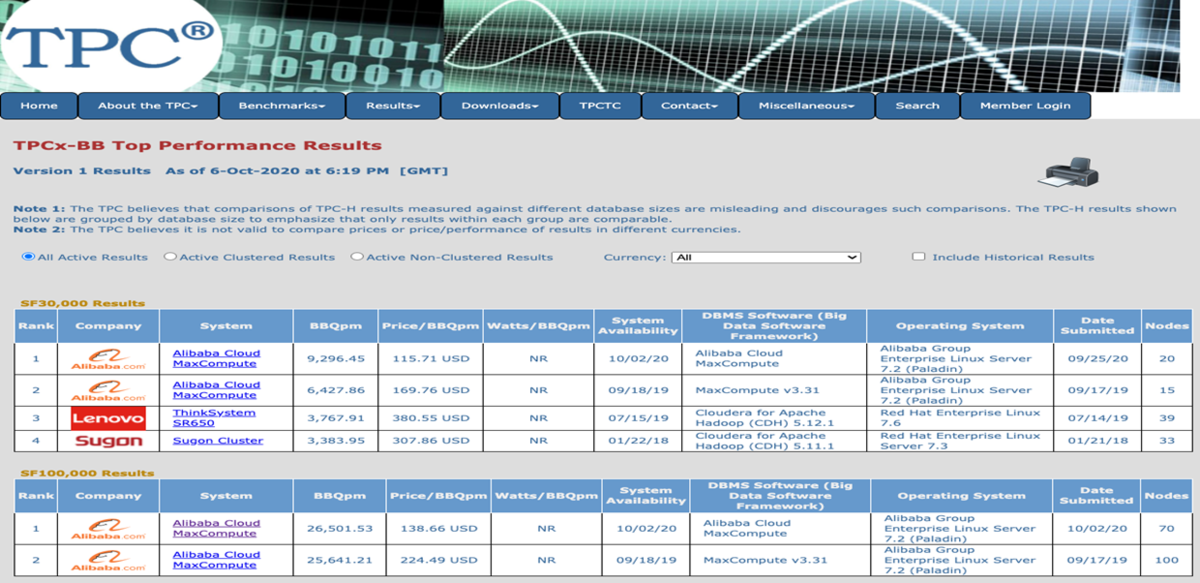This screenshot has width=1200, height=583.
Task: Click the 138.66 USD price
Action: (441, 529)
